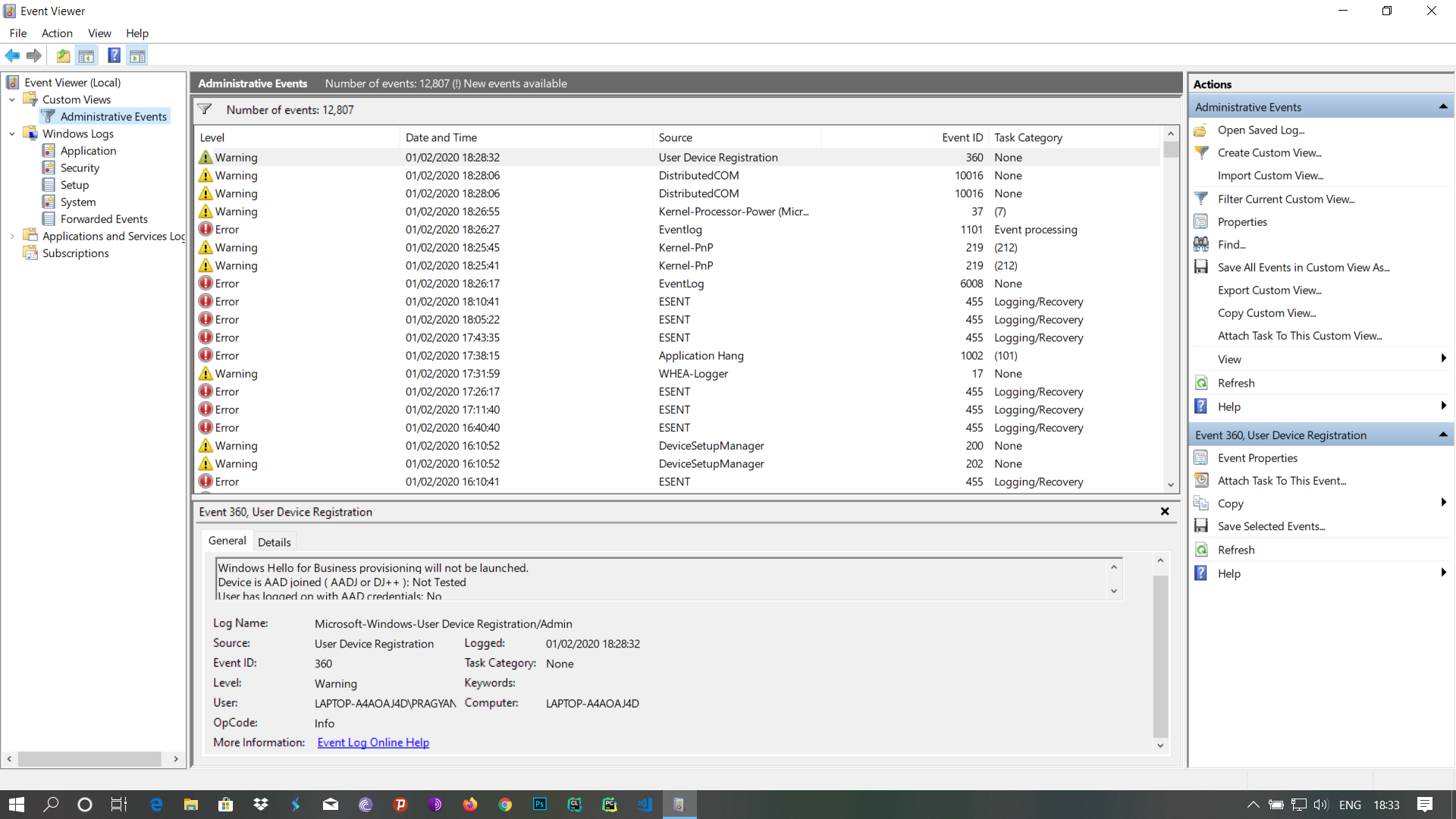Open Properties from the Actions pane

(x=1242, y=221)
